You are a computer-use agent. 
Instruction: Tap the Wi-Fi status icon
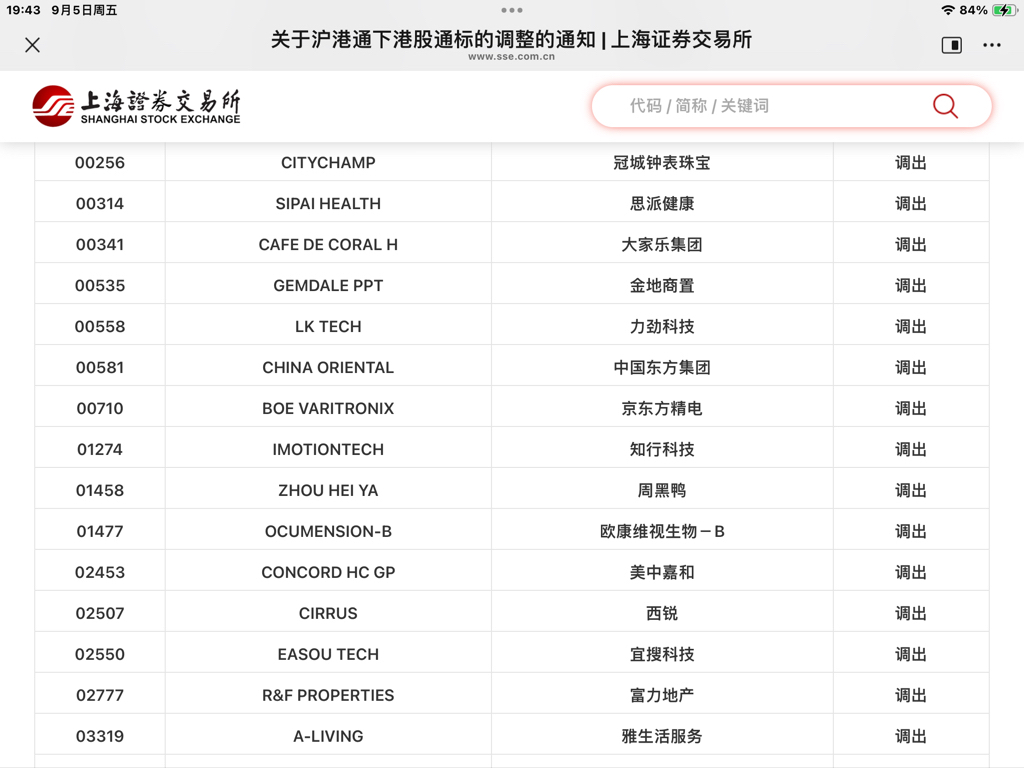click(948, 10)
